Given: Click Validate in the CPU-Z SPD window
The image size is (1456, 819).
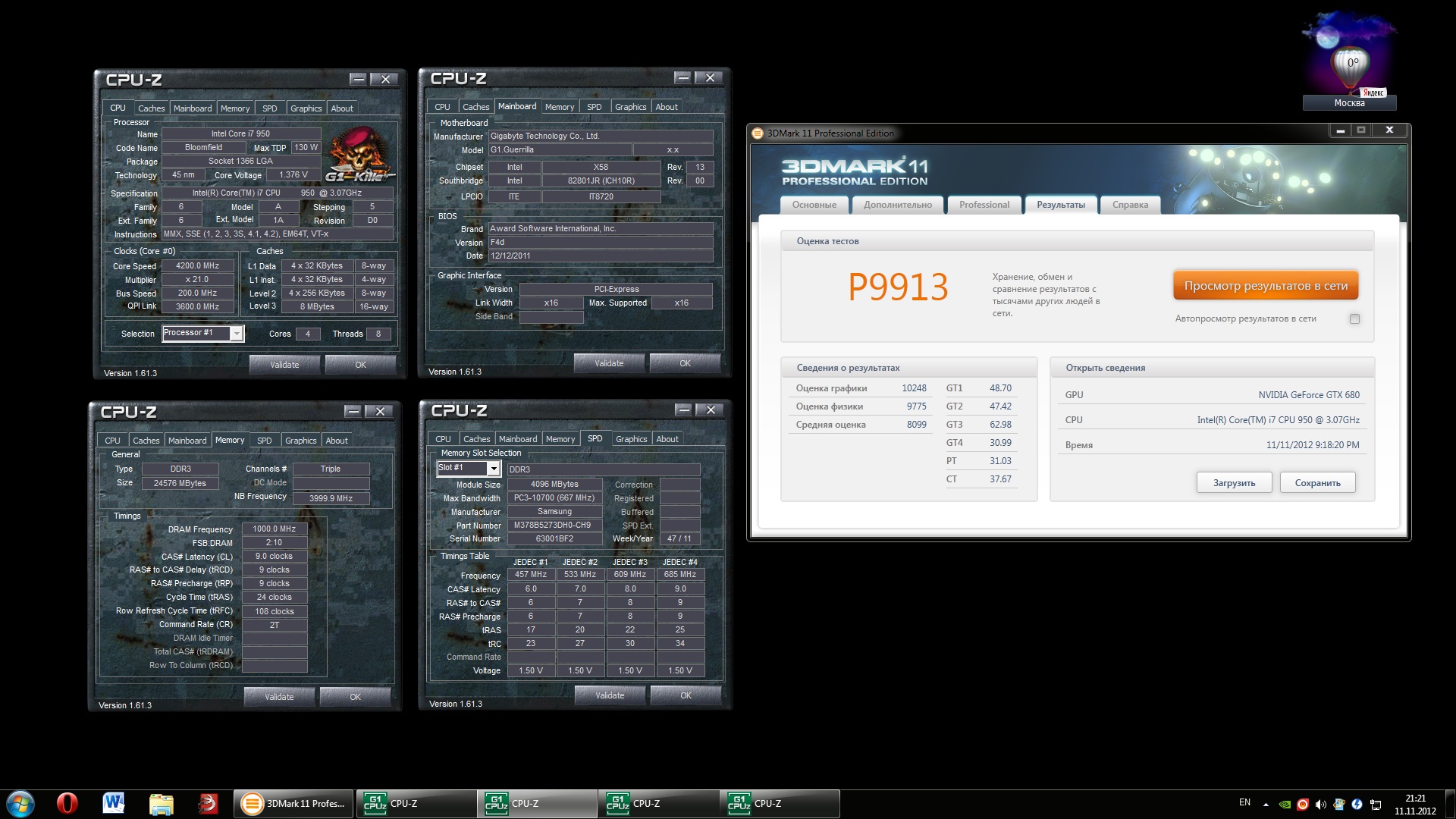Looking at the screenshot, I should click(x=610, y=695).
